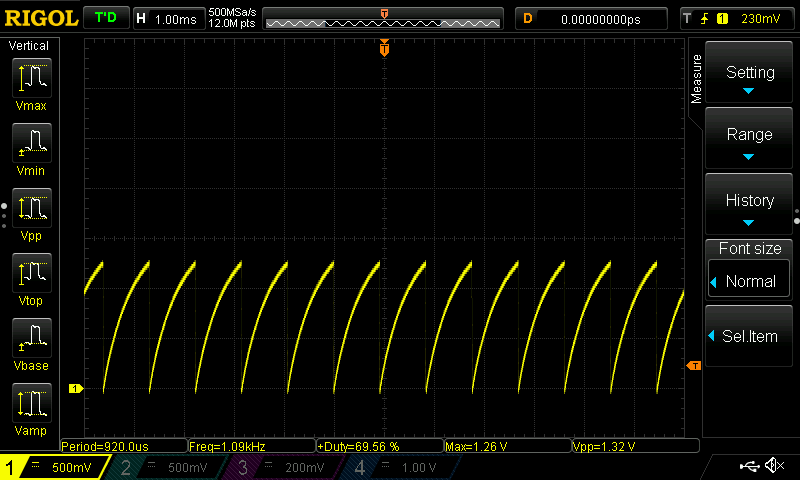The height and width of the screenshot is (480, 800).
Task: Click the 500MSa/s sample rate readout
Action: [x=232, y=12]
